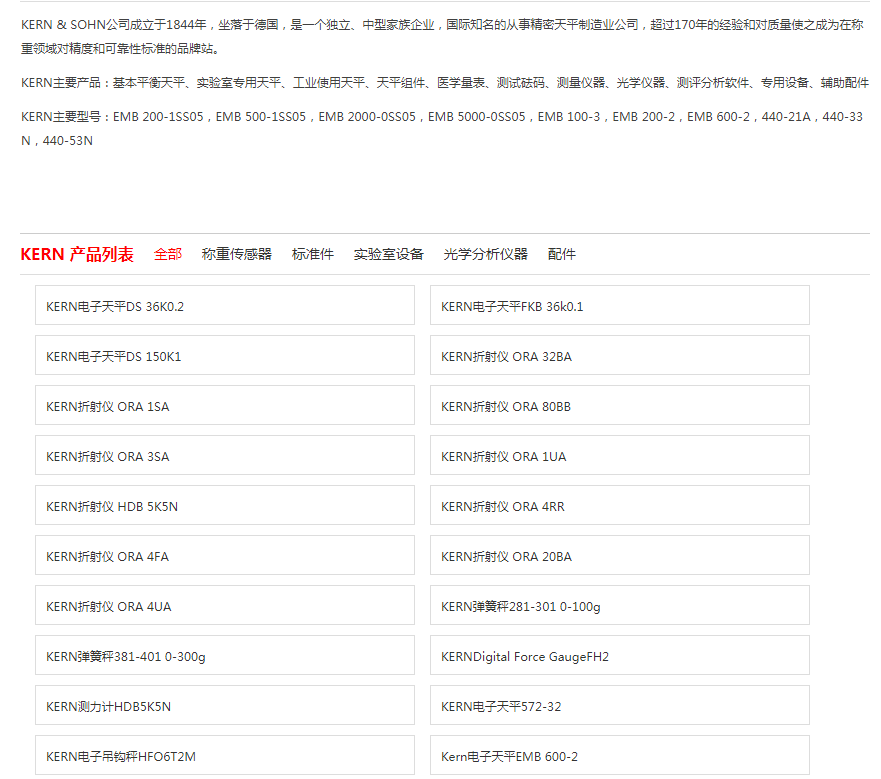Switch to the 称重传感器 tab

click(x=237, y=254)
